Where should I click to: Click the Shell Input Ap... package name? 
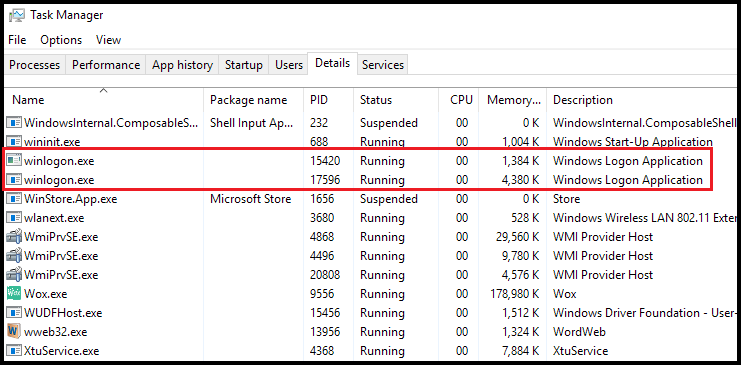tap(252, 123)
